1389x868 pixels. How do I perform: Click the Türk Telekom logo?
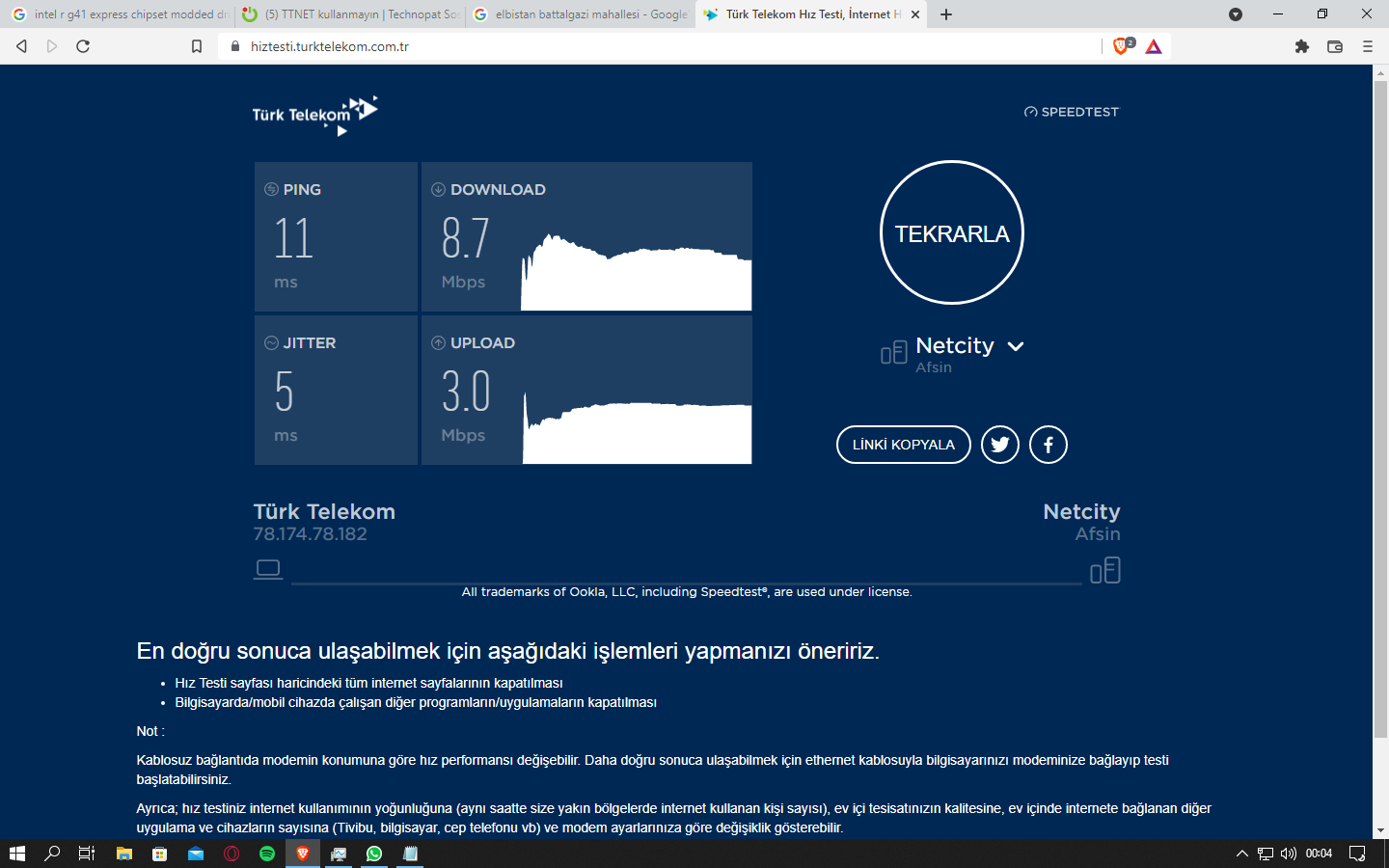314,115
